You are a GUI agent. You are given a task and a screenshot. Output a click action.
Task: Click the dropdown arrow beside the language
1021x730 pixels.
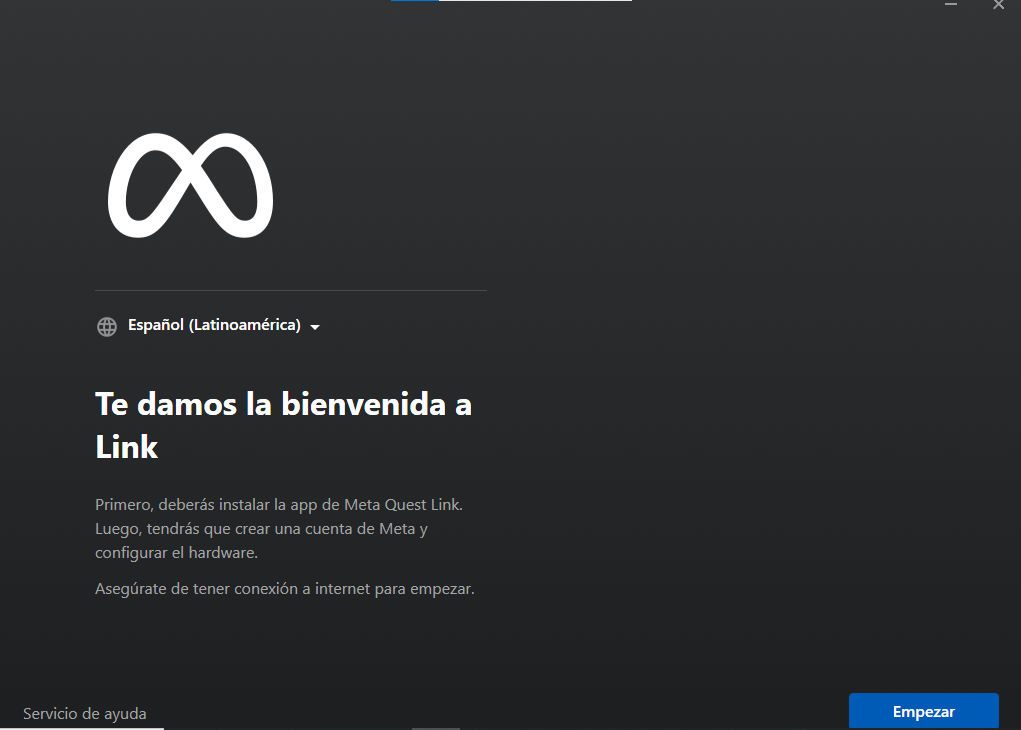pos(315,327)
